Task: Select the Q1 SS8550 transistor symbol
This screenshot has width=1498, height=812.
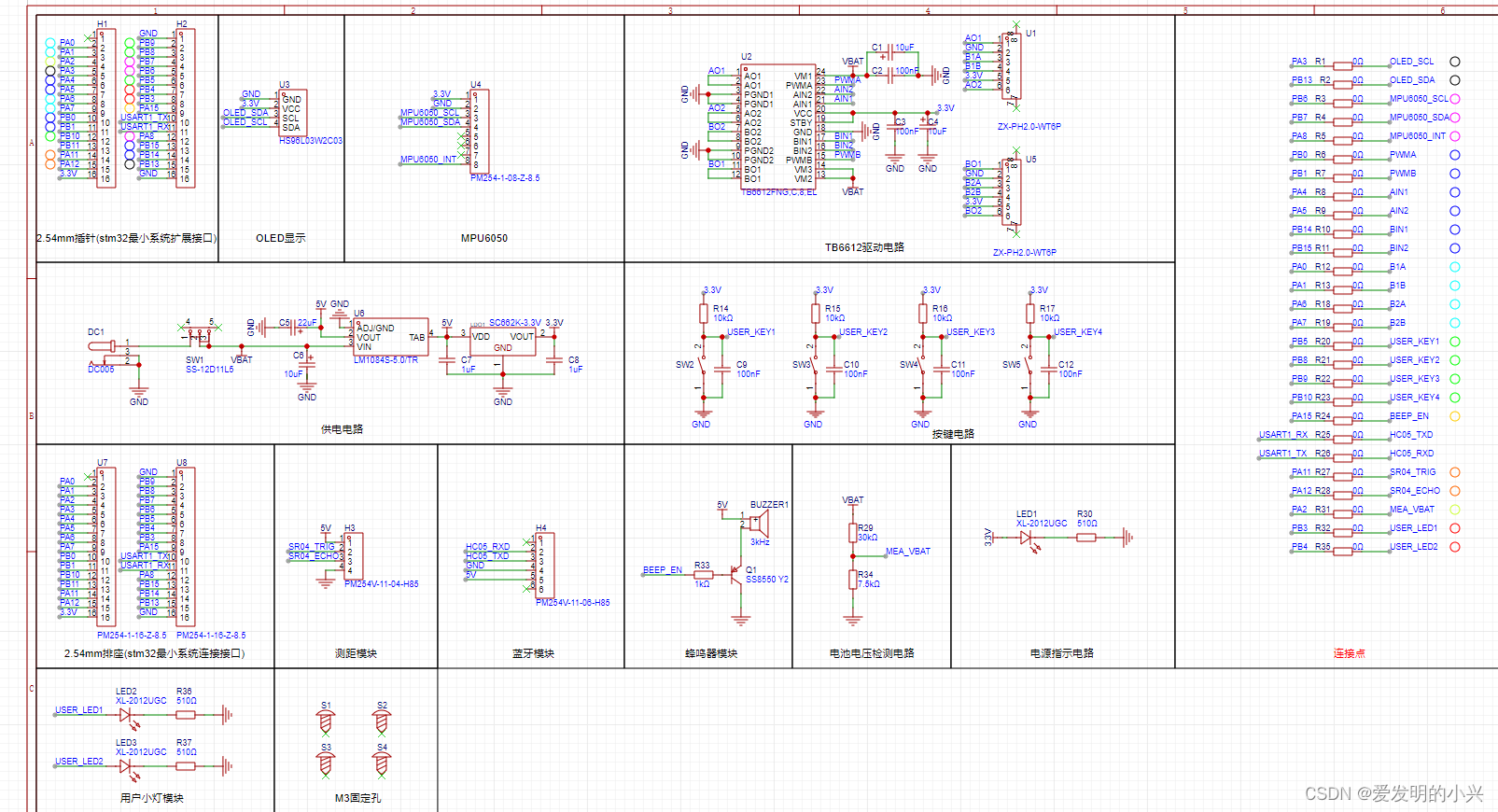Action: pos(737,575)
